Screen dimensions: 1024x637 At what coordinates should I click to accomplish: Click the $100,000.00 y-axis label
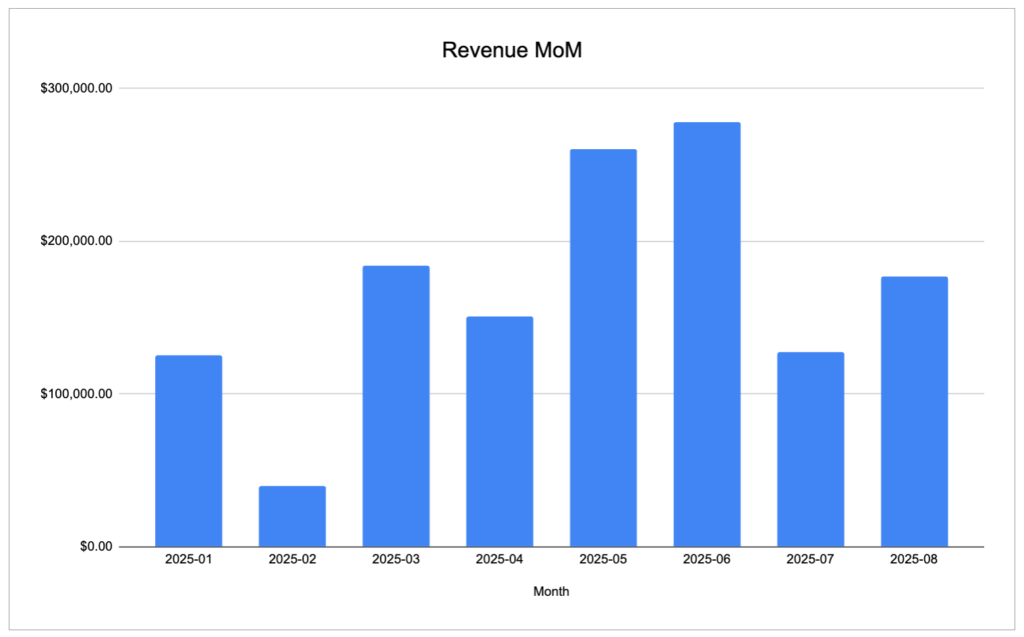point(76,394)
